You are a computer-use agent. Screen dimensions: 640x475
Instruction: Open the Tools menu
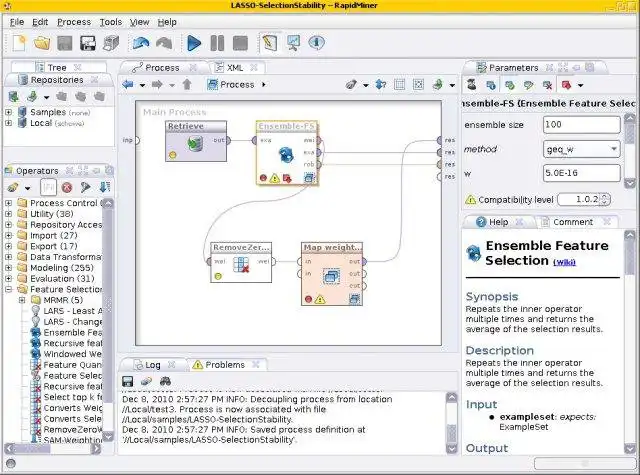[111, 22]
